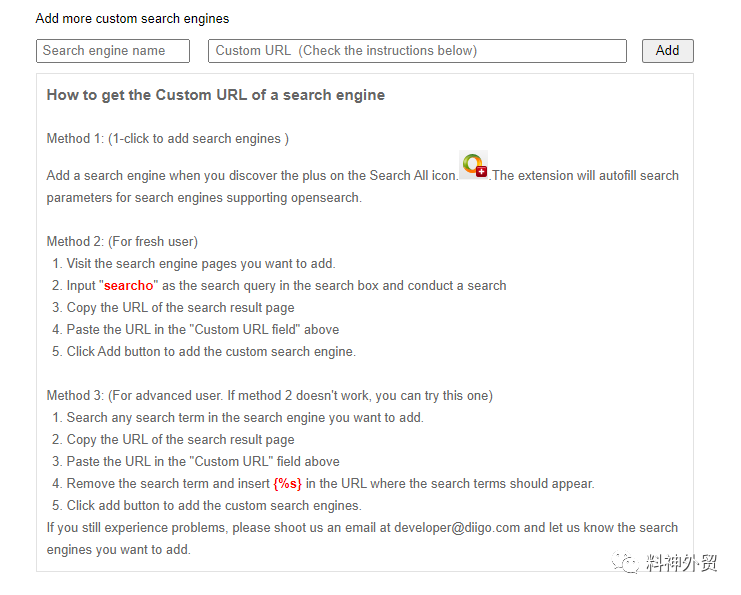
Task: Click the "How to get the Custom URL" heading
Action: click(216, 96)
